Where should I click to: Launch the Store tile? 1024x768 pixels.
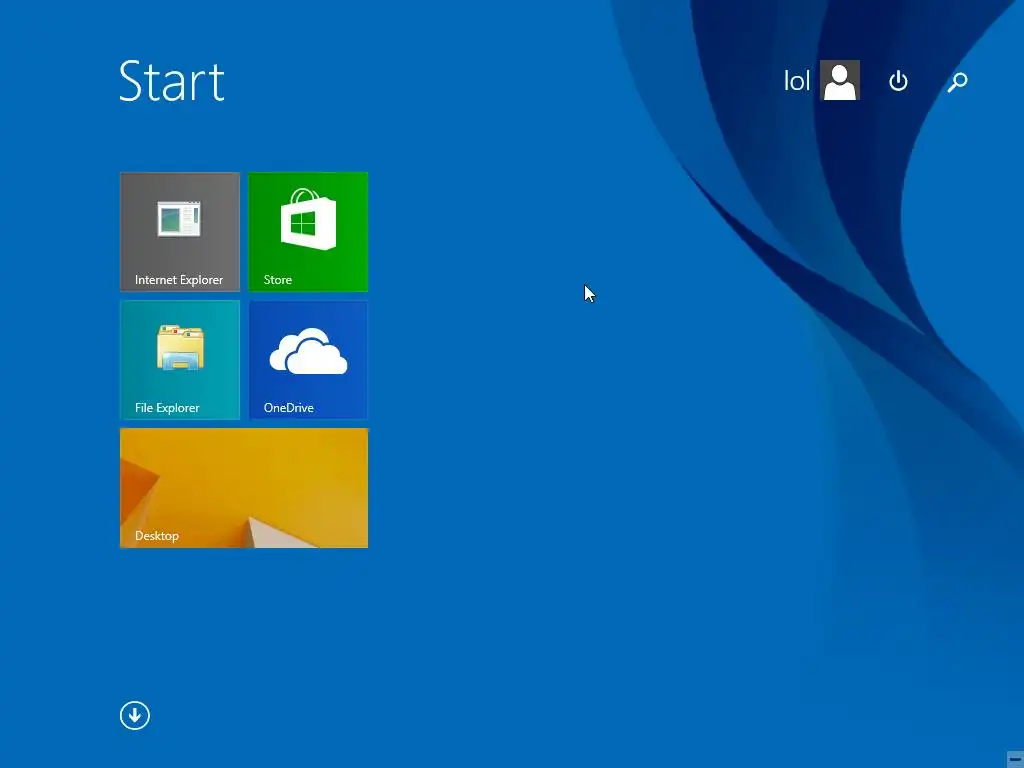pos(308,231)
